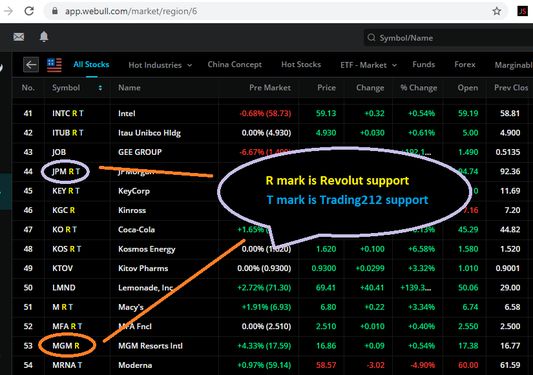Screen dimensions: 533x375
Task: Click the Moderna name
Action: coord(135,365)
